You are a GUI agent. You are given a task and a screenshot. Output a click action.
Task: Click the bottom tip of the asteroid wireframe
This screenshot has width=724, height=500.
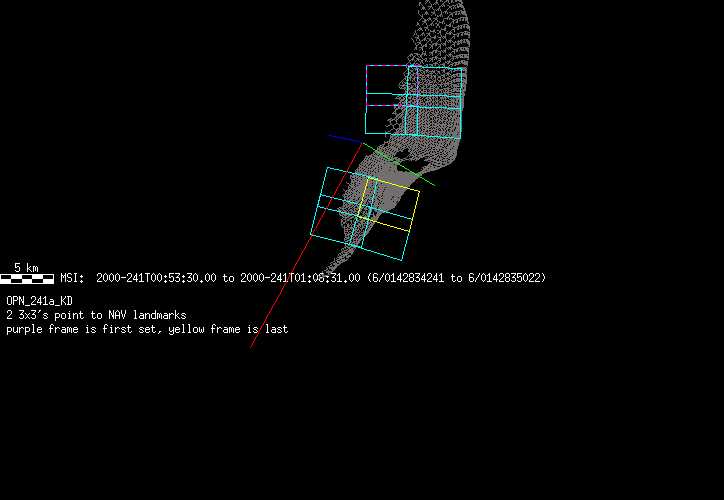pyautogui.click(x=353, y=245)
